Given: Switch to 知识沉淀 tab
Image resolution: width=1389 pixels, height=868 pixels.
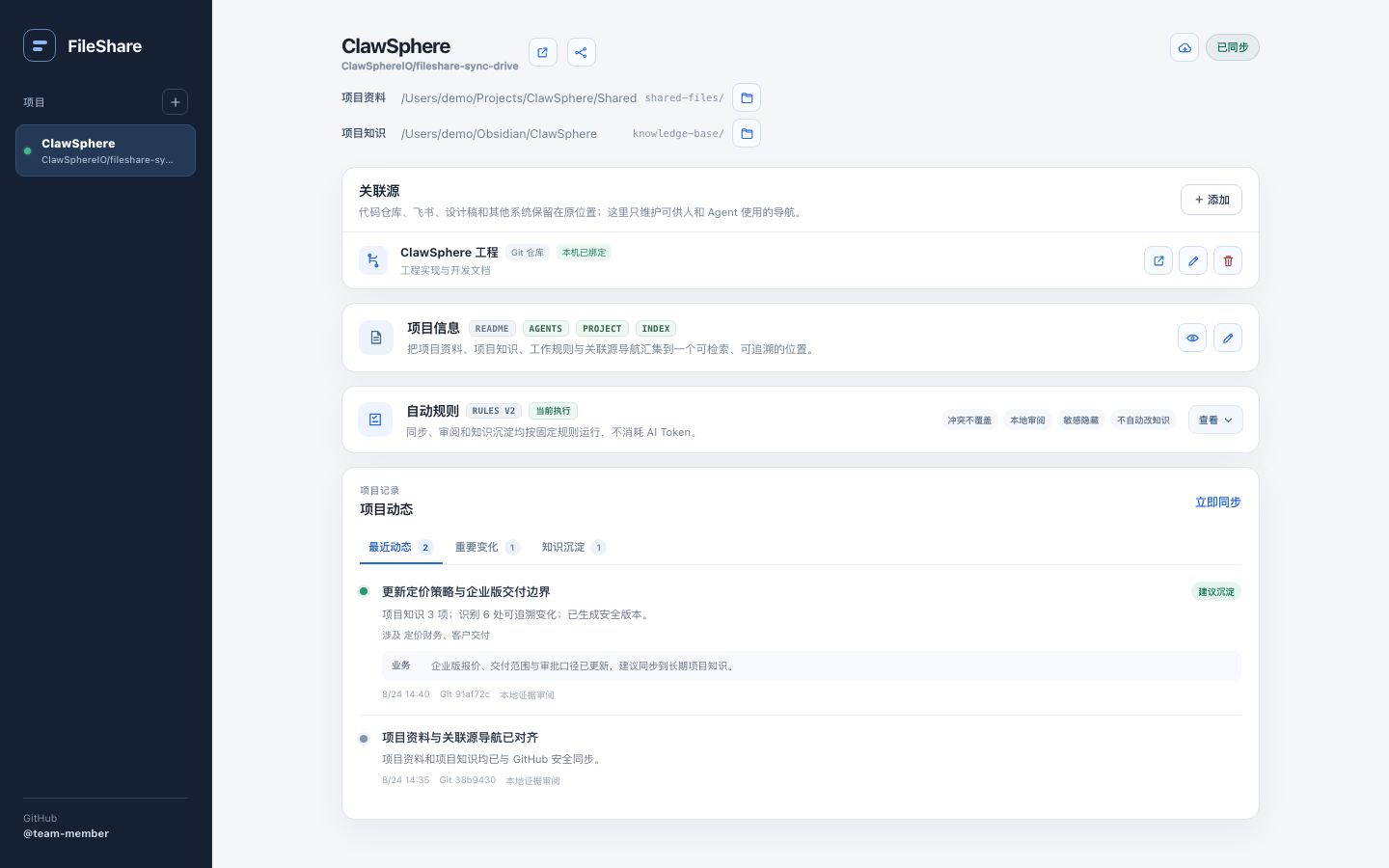Looking at the screenshot, I should click(574, 547).
